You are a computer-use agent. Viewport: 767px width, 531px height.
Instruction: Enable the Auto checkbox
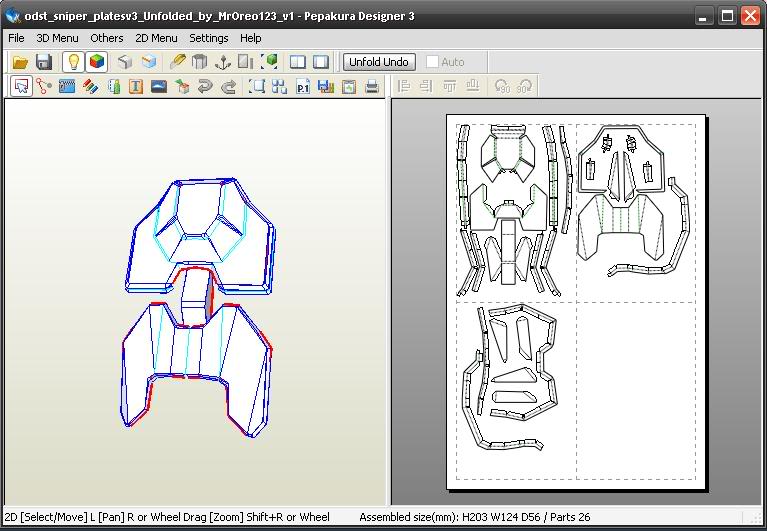coord(432,62)
